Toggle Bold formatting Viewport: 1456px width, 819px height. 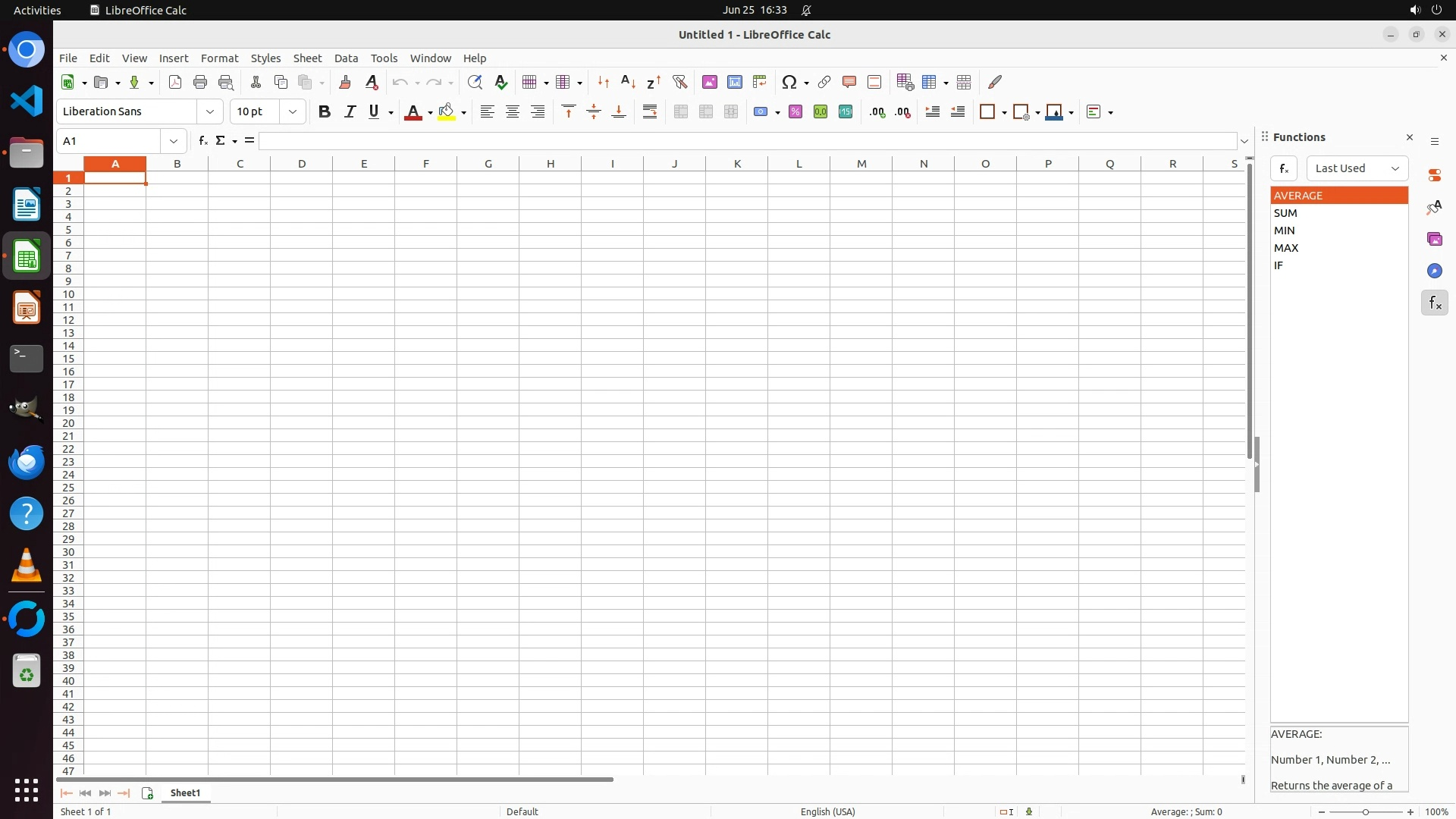coord(325,111)
